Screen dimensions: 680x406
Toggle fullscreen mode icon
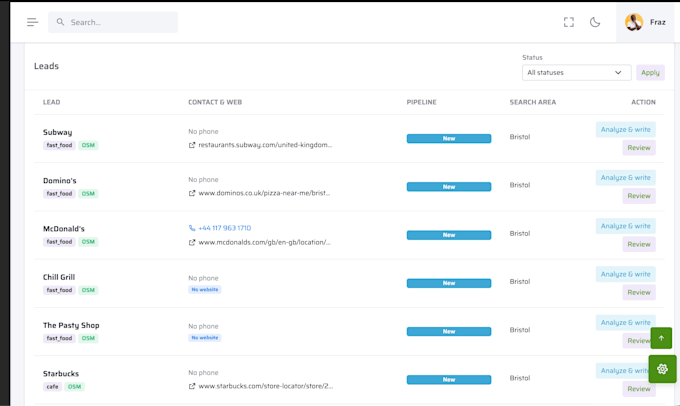tap(569, 22)
